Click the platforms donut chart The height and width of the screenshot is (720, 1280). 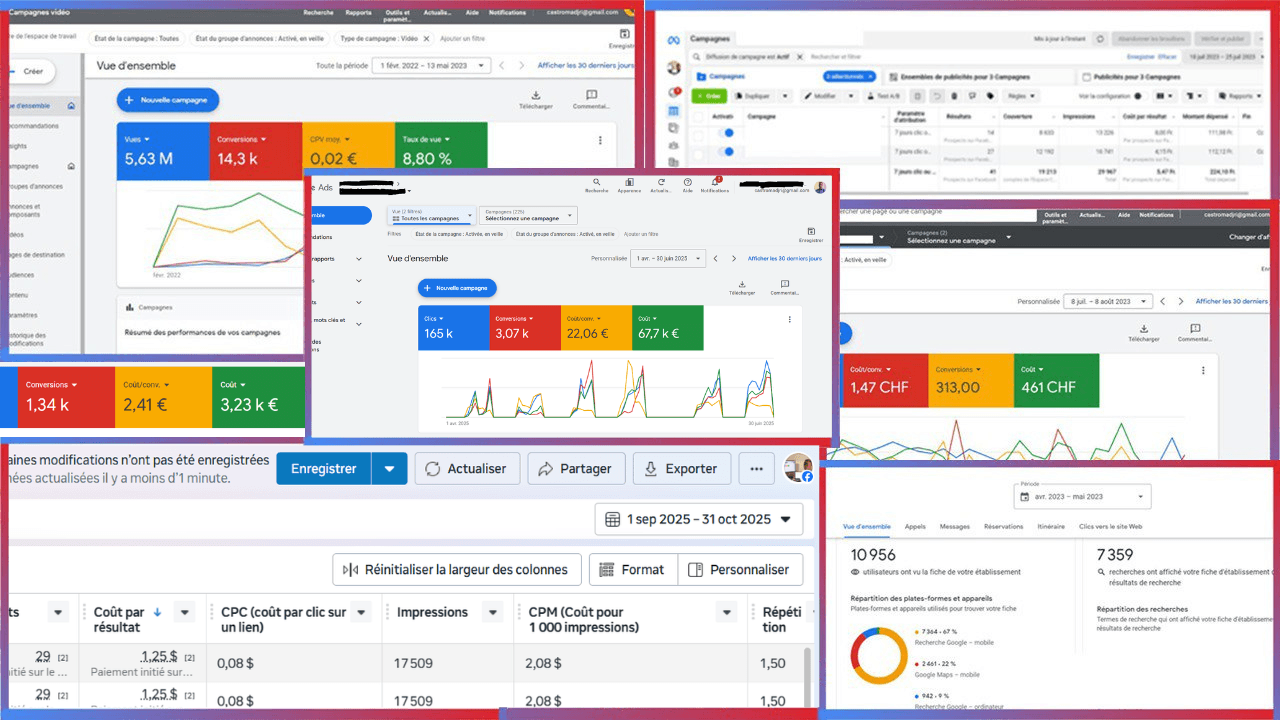click(879, 656)
